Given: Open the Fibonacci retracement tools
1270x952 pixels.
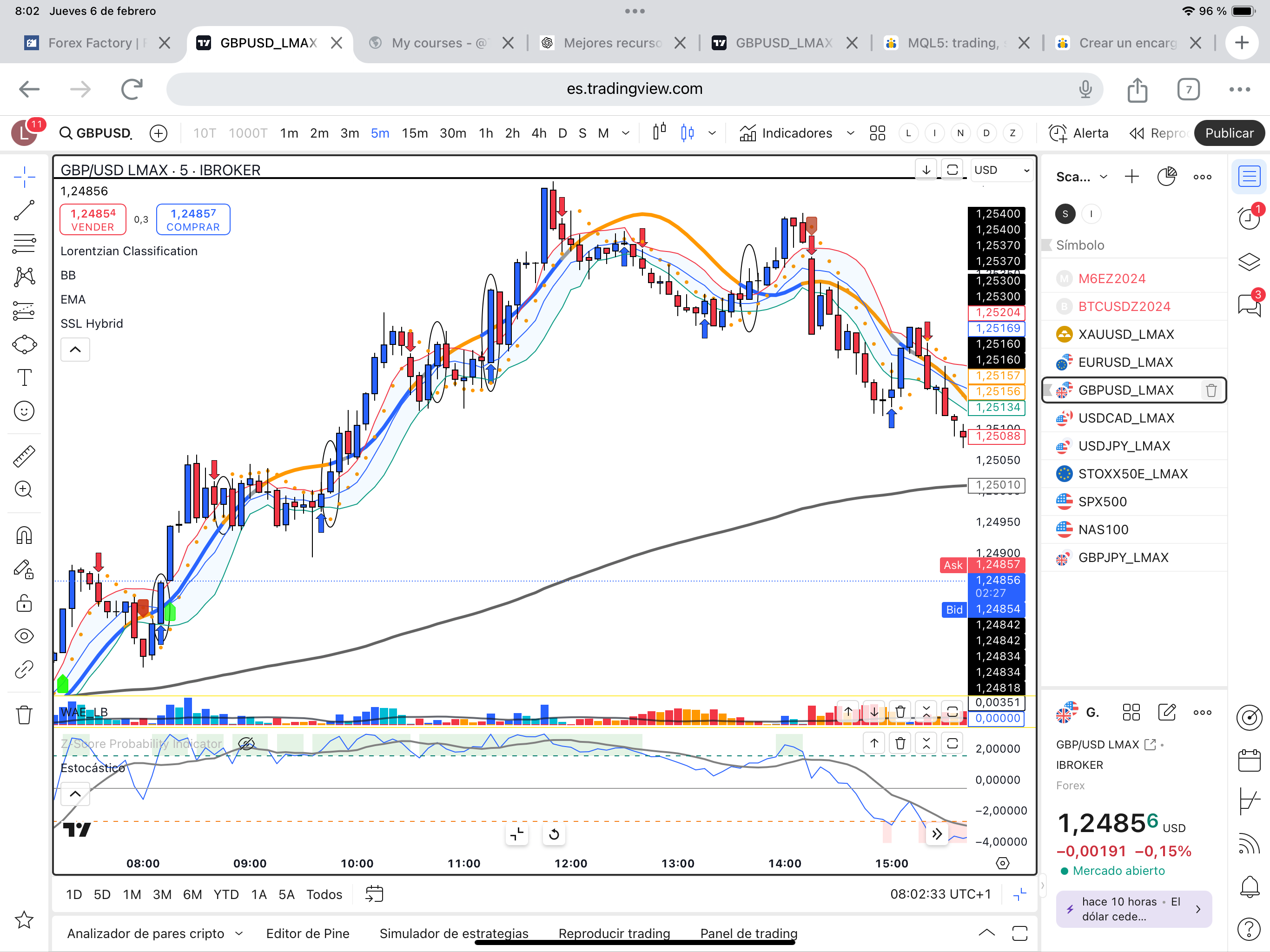Looking at the screenshot, I should pyautogui.click(x=24, y=244).
